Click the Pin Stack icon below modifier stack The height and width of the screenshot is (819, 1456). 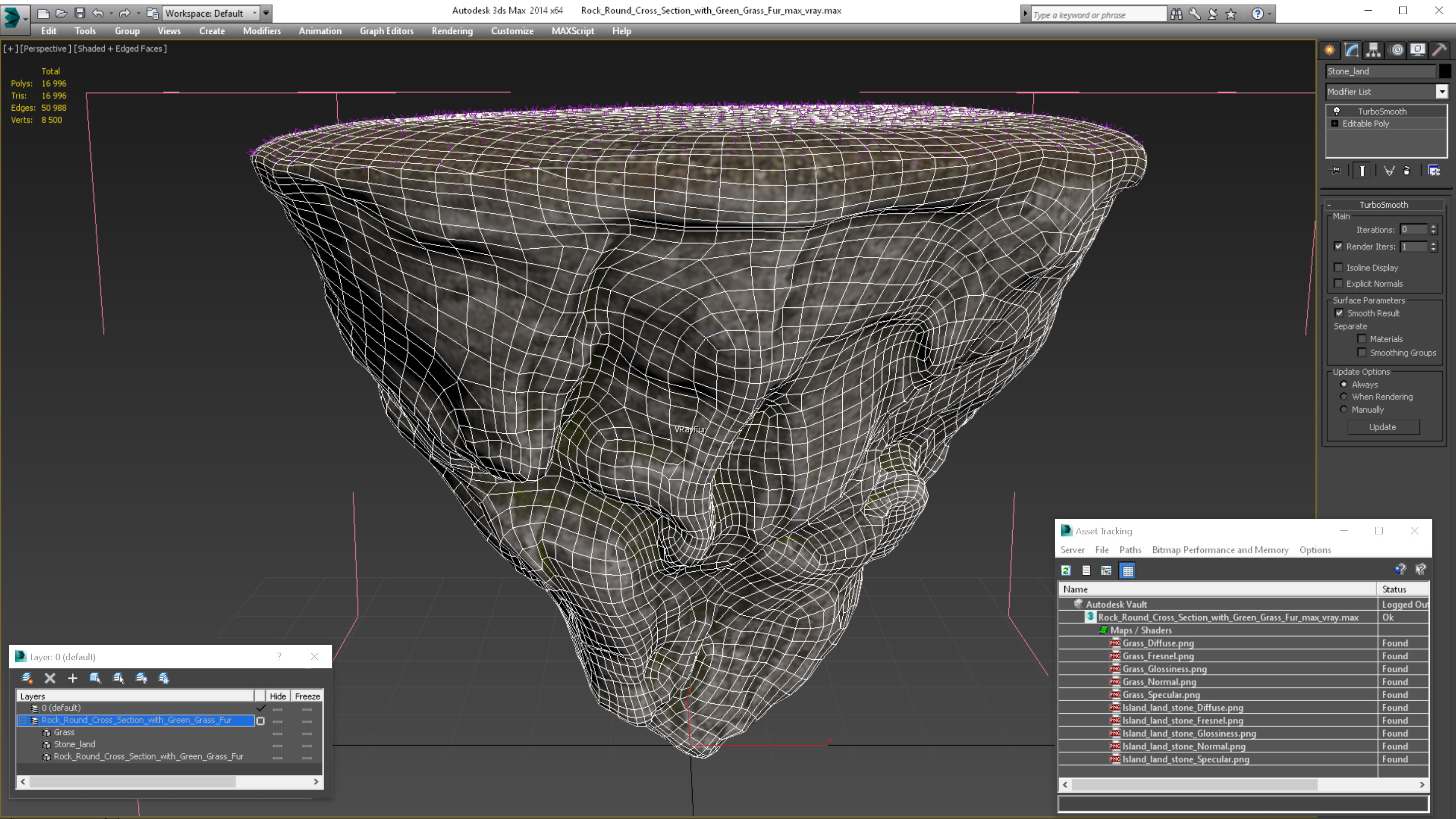click(x=1336, y=170)
